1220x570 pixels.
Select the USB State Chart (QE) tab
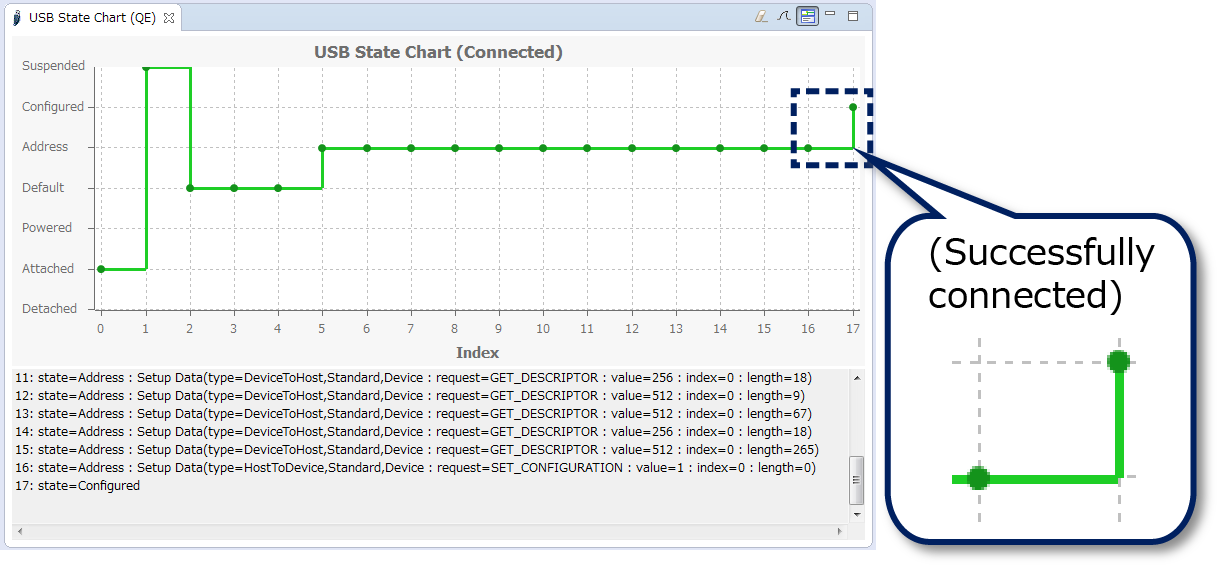[x=92, y=17]
